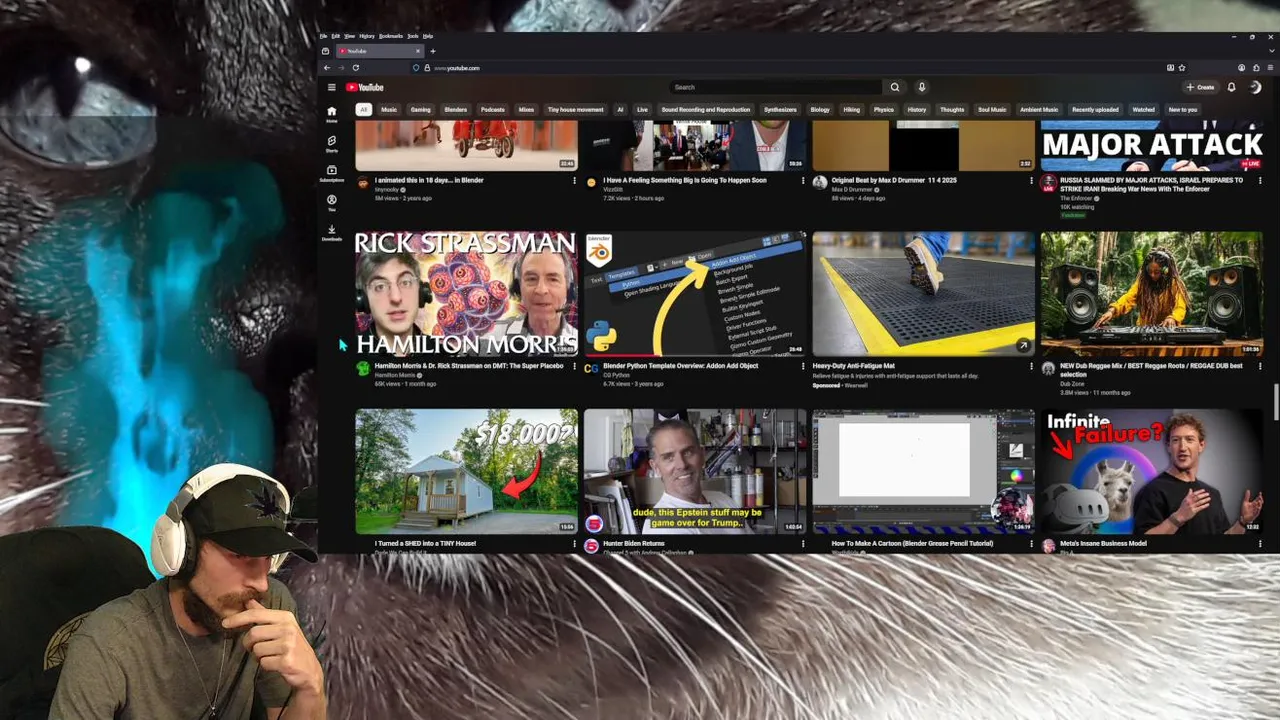
Task: Open the View menu
Action: [x=350, y=36]
